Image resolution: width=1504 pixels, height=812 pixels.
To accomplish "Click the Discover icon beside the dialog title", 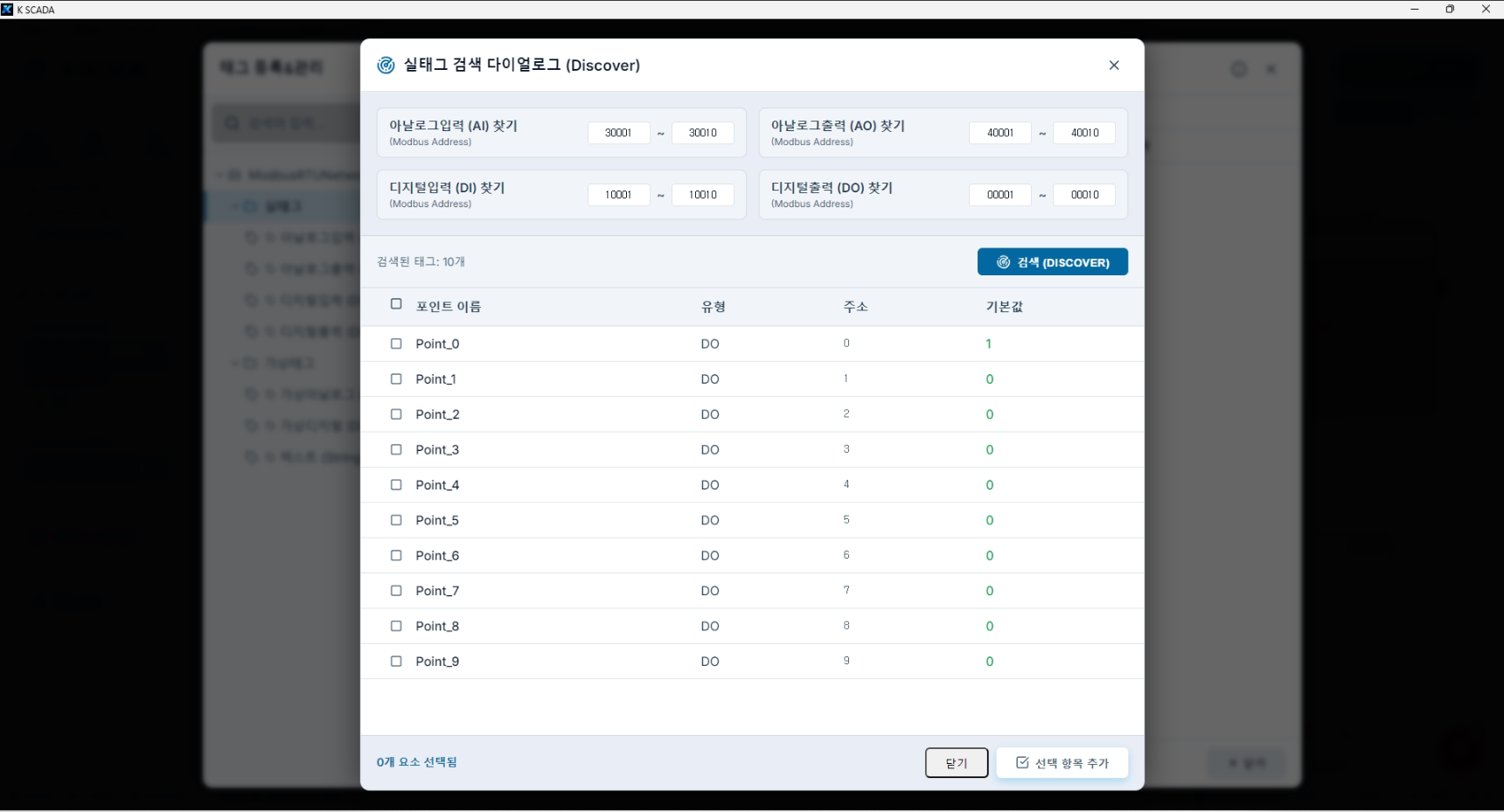I will coord(386,65).
